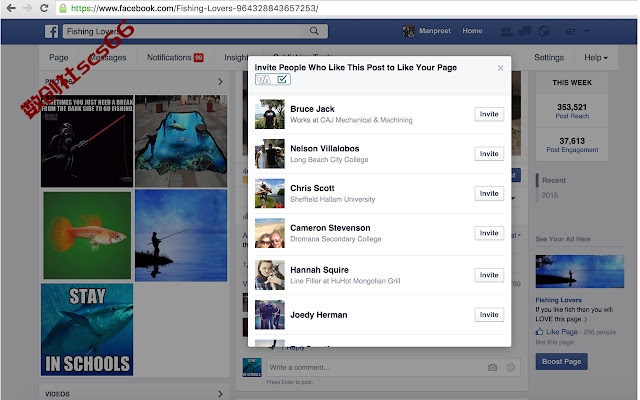Open the 3D shark street art photo
Viewport: 640px width, 400px height.
click(181, 141)
